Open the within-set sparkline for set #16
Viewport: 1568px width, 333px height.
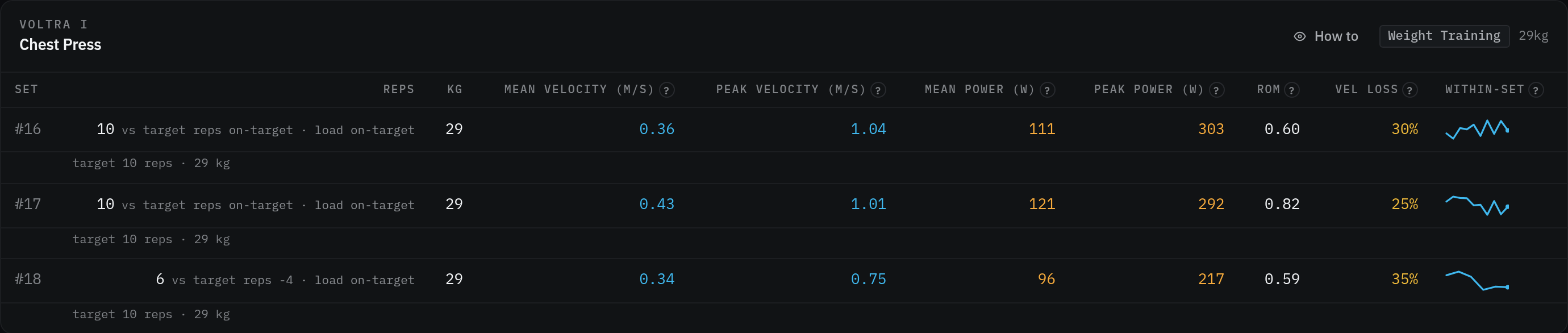1477,129
